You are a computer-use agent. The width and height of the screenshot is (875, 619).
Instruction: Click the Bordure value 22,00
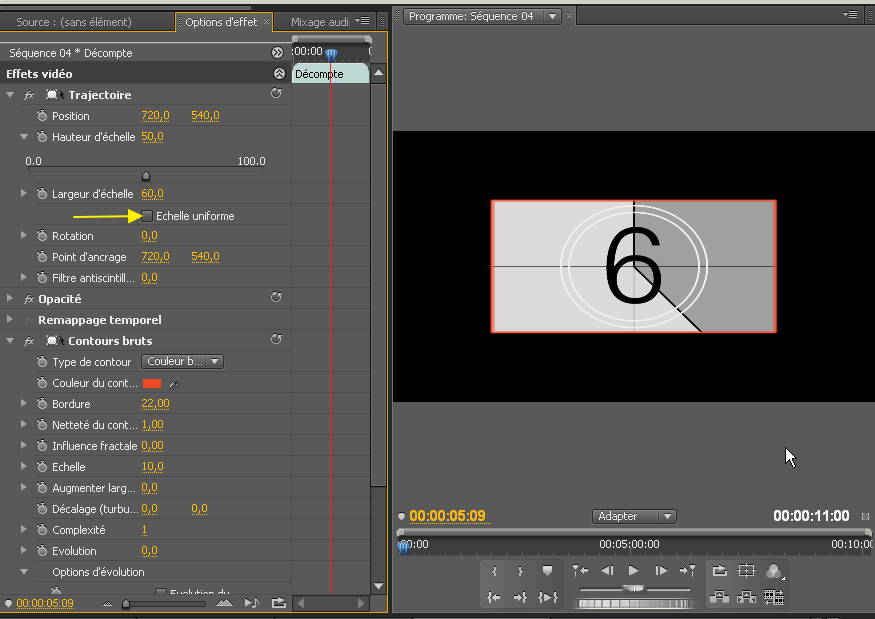coord(155,404)
